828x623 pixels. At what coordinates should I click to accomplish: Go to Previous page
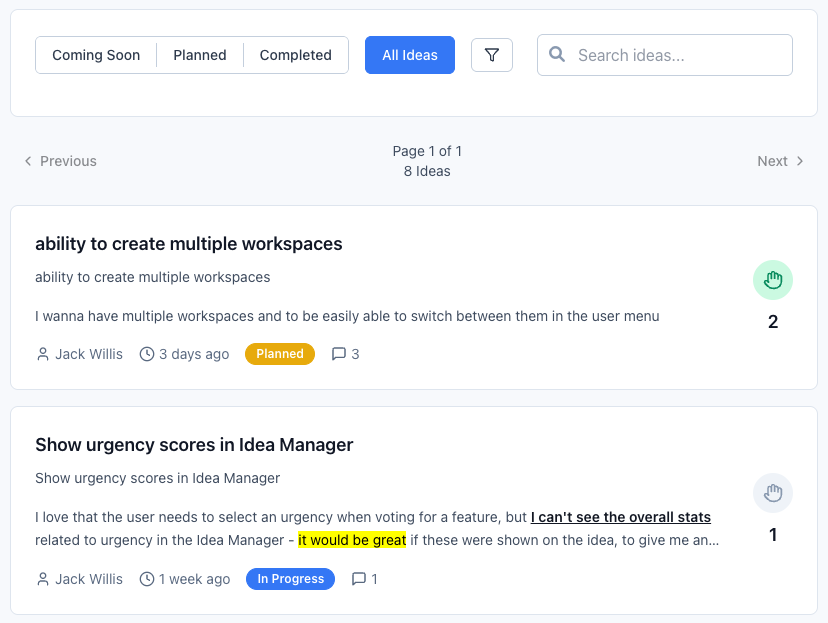coord(60,161)
